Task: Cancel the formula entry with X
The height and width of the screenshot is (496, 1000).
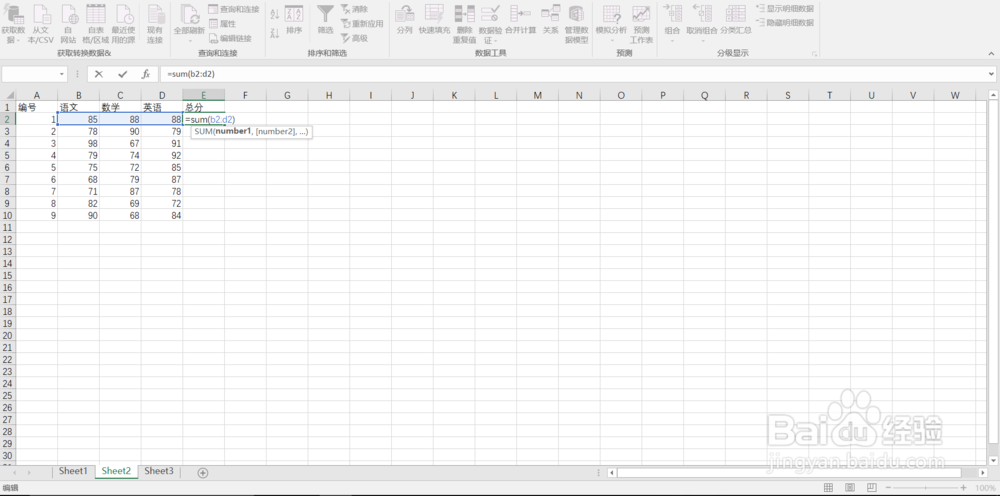Action: point(99,74)
